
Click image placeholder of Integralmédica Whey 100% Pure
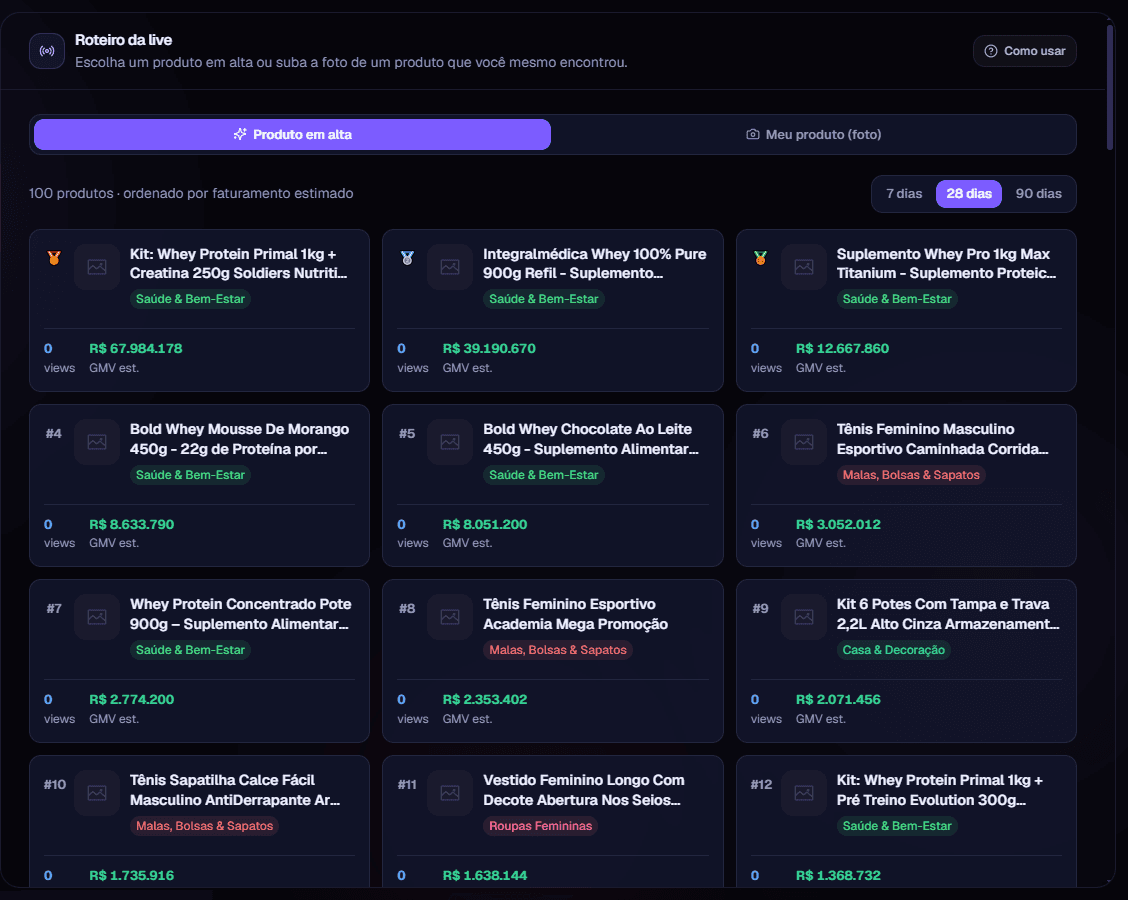tap(450, 267)
